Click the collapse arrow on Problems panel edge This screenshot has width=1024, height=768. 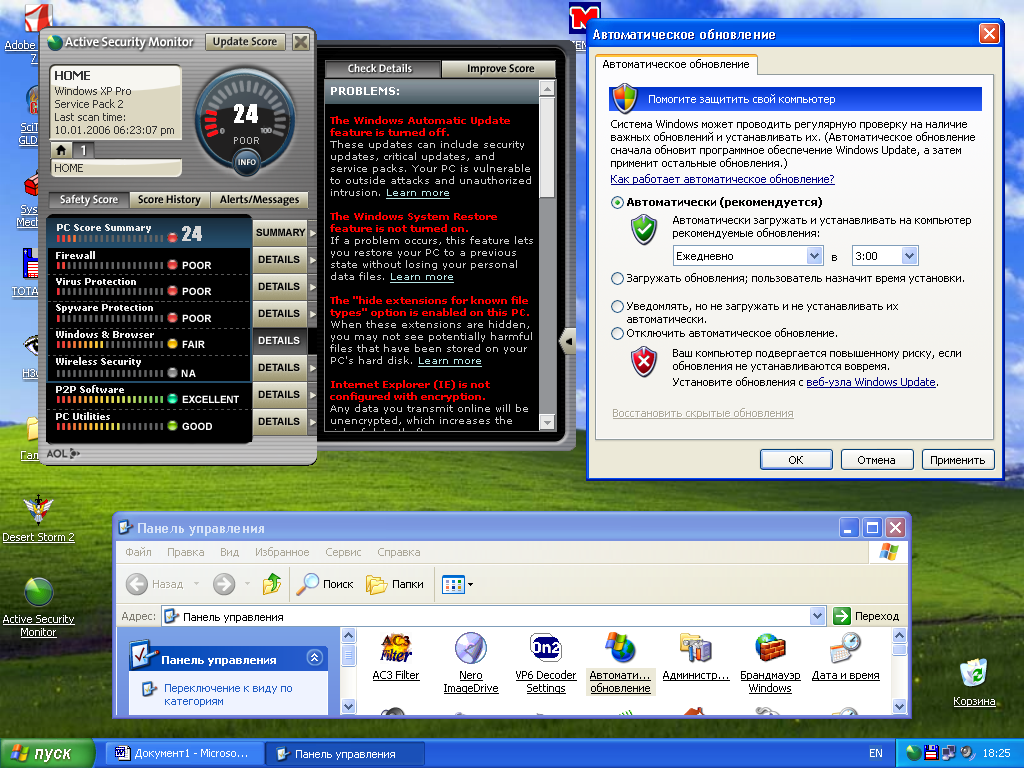click(x=568, y=341)
